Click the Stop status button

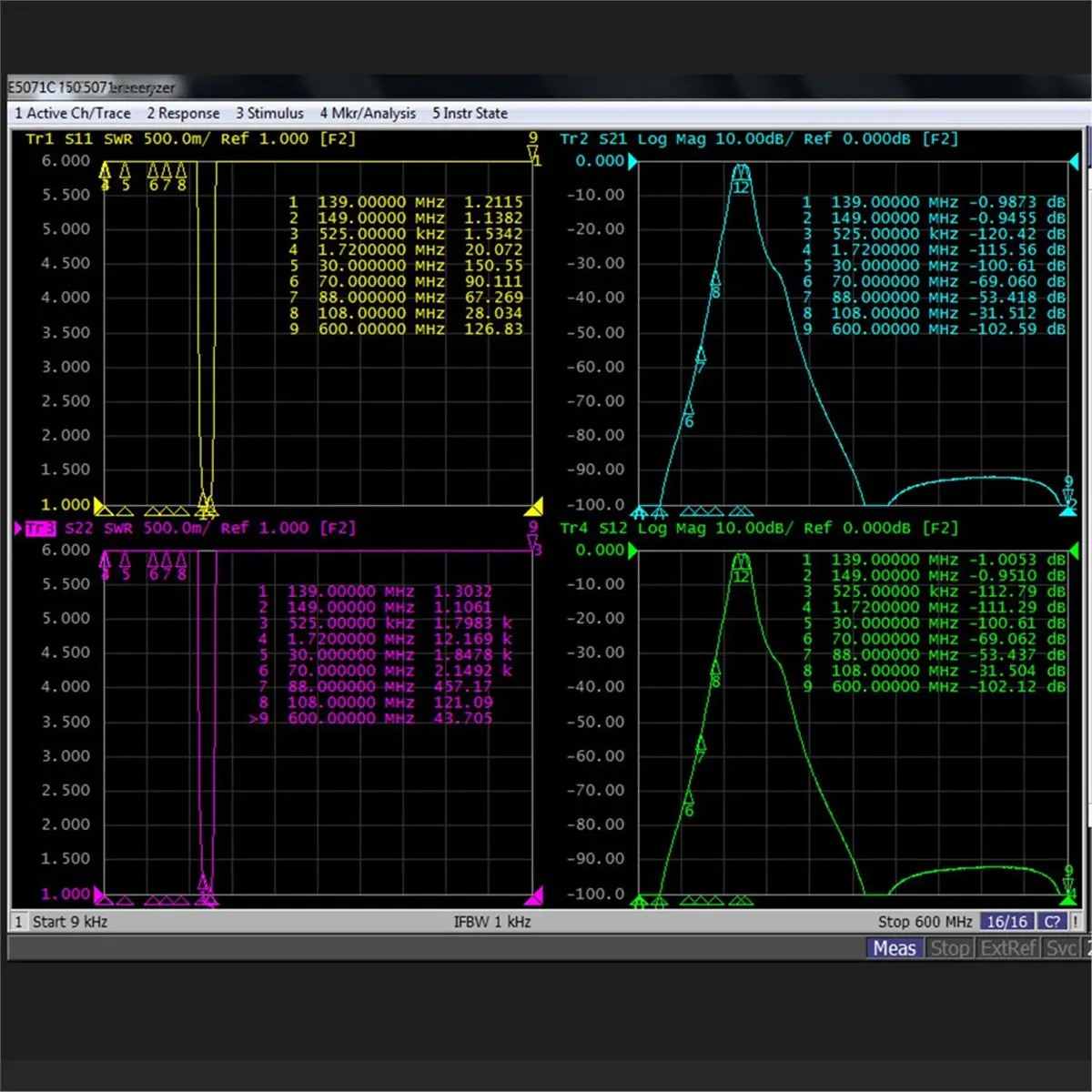pyautogui.click(x=949, y=948)
